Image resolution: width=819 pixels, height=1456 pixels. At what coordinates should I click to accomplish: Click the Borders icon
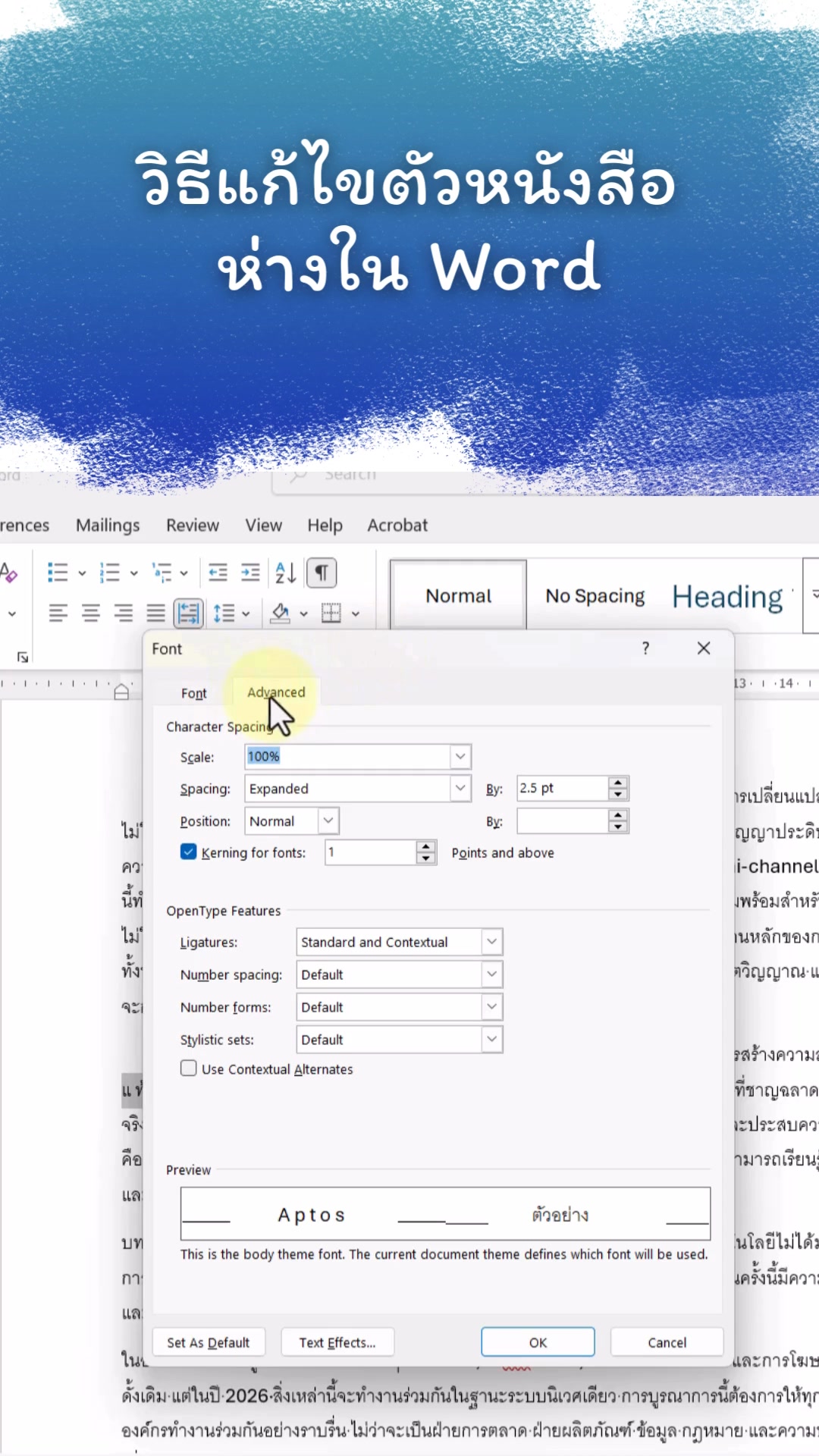point(331,613)
